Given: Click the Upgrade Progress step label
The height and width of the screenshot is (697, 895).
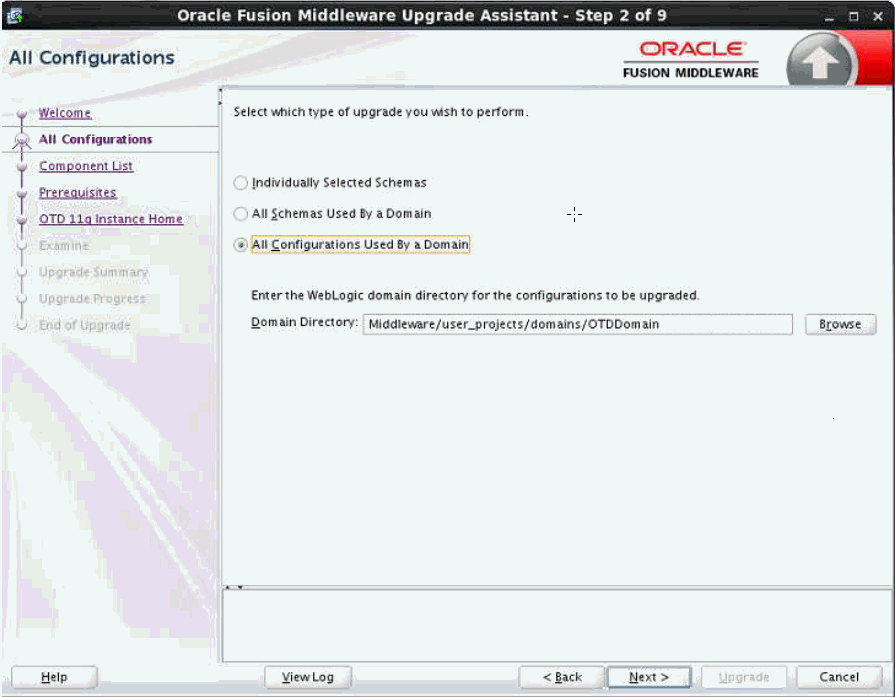Looking at the screenshot, I should point(92,299).
